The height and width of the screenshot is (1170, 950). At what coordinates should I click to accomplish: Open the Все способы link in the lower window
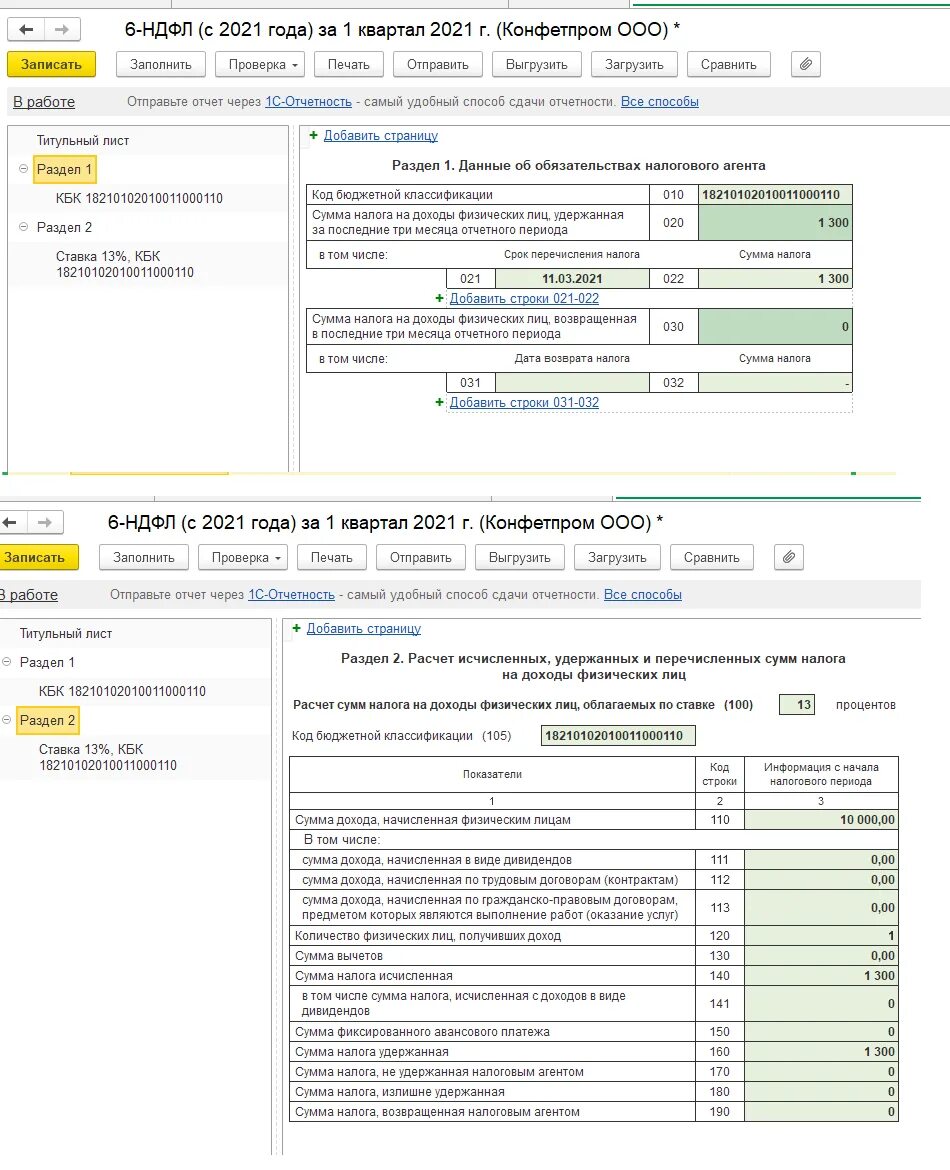tap(643, 595)
